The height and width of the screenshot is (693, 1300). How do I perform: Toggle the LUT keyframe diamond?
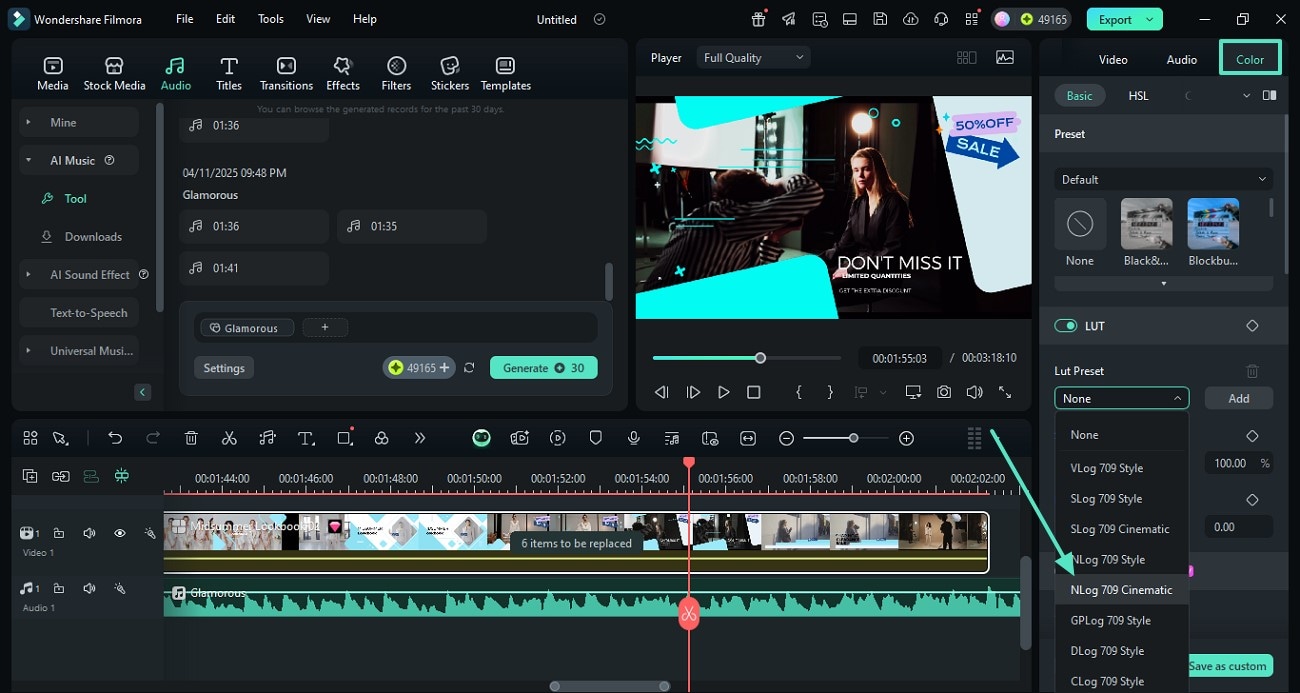1252,326
